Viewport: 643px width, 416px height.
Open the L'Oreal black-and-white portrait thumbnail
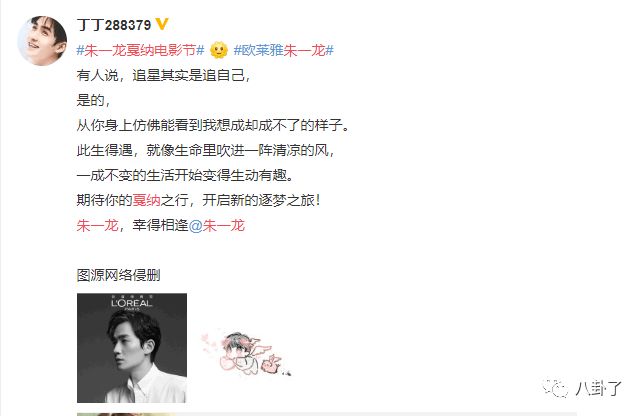tap(132, 347)
